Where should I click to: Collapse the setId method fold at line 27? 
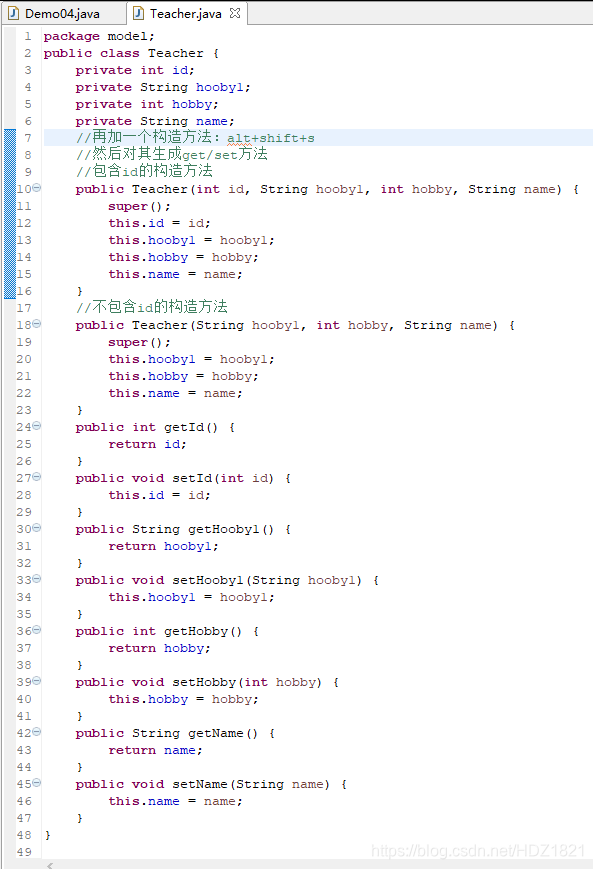click(37, 477)
